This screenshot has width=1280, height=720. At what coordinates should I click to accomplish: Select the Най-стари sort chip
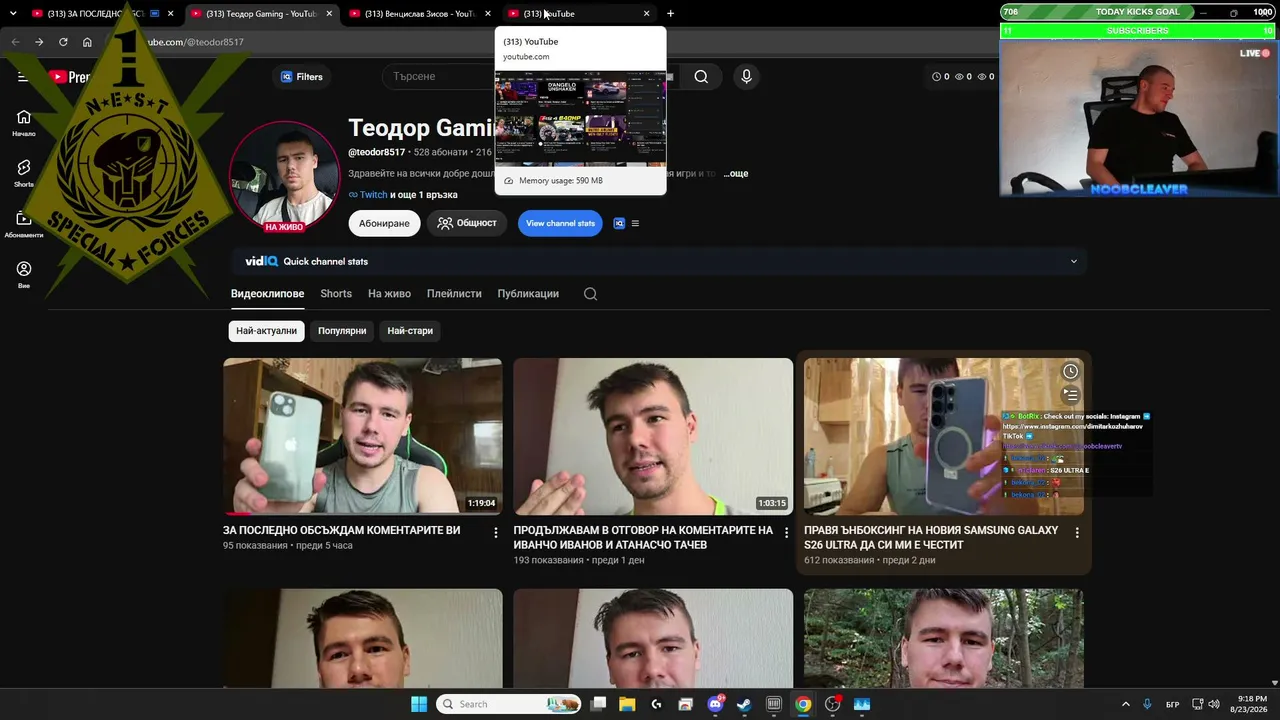tap(410, 331)
